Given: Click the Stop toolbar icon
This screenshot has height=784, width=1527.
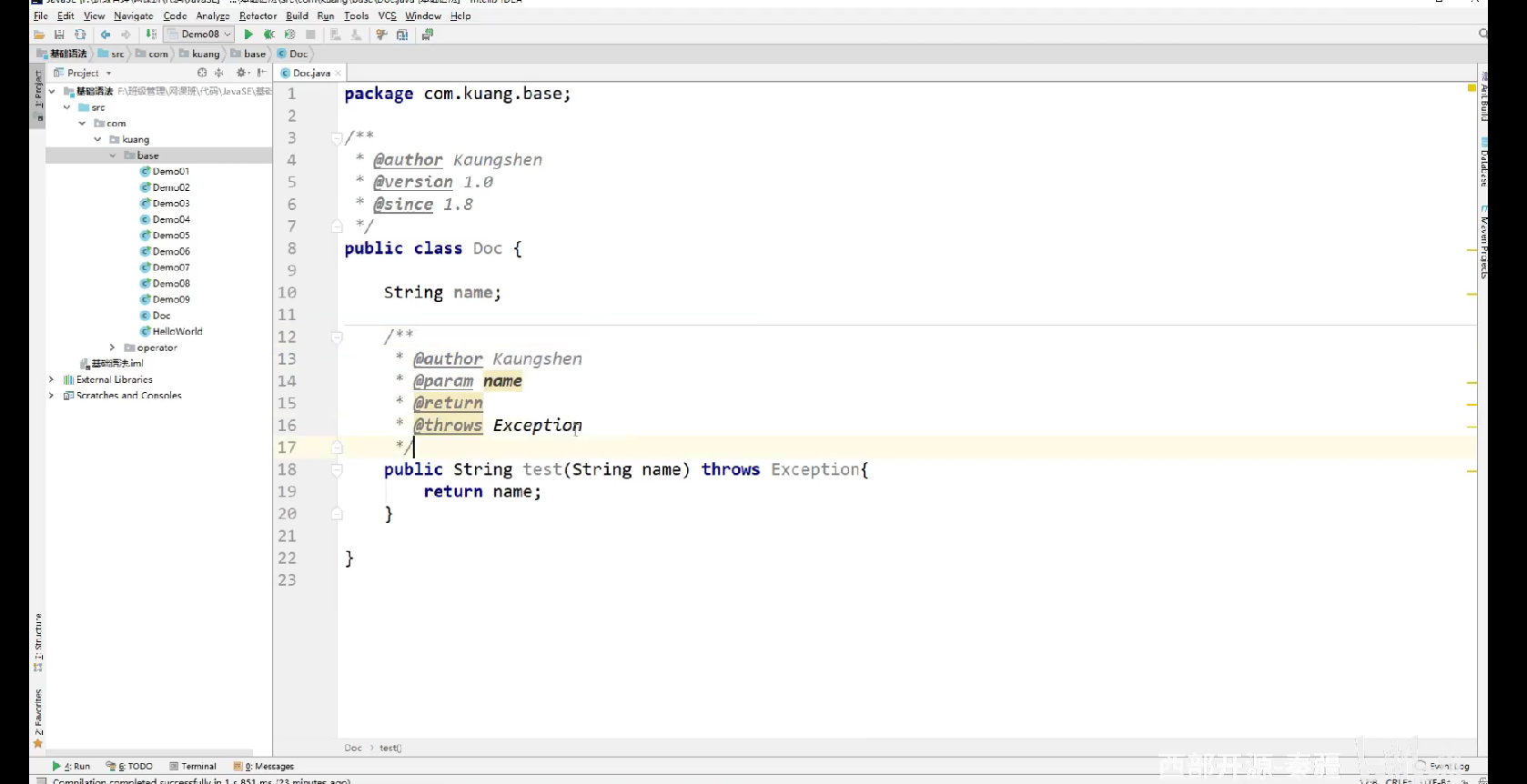Looking at the screenshot, I should tap(310, 35).
